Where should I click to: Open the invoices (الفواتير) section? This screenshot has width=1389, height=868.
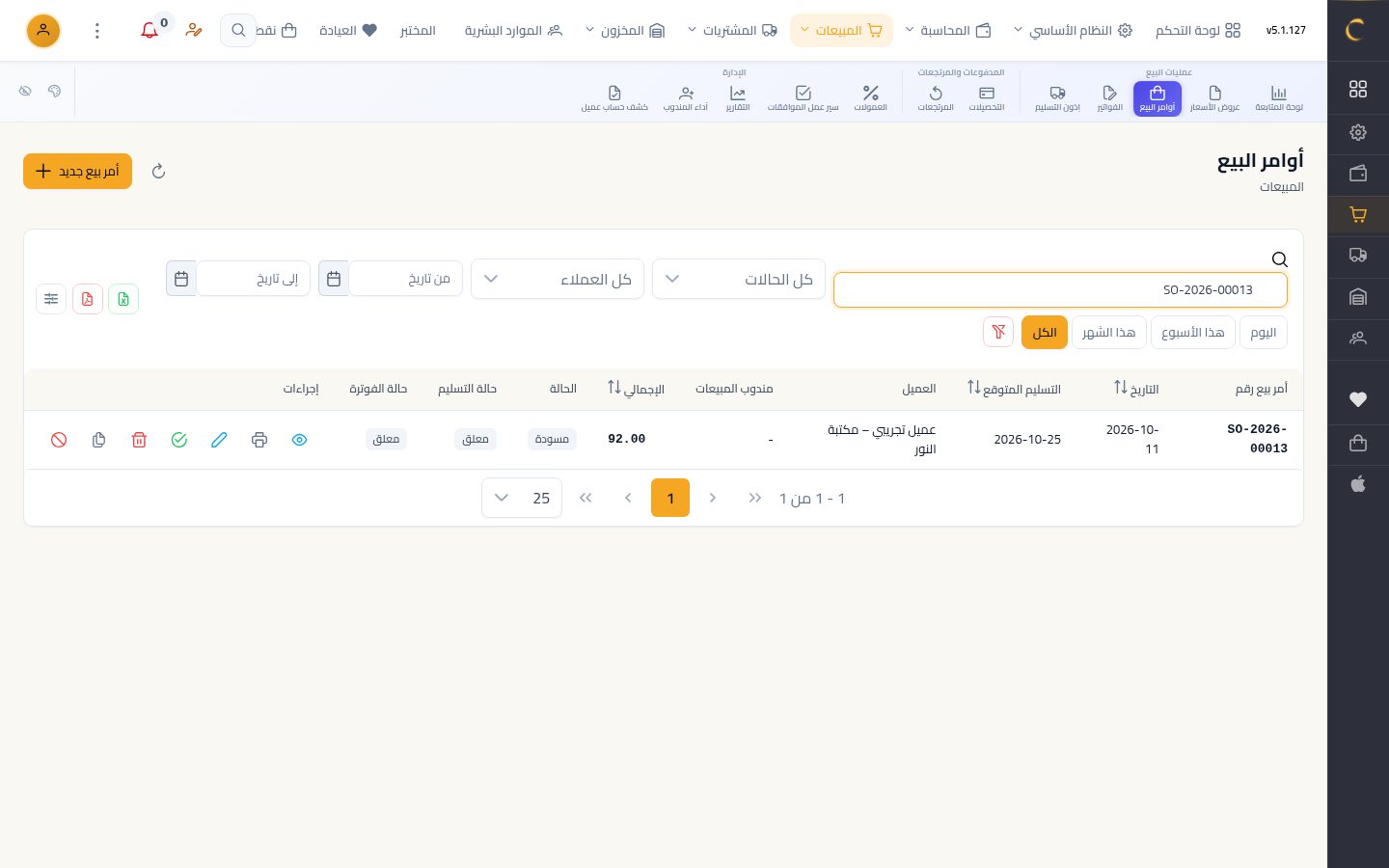point(1109,97)
